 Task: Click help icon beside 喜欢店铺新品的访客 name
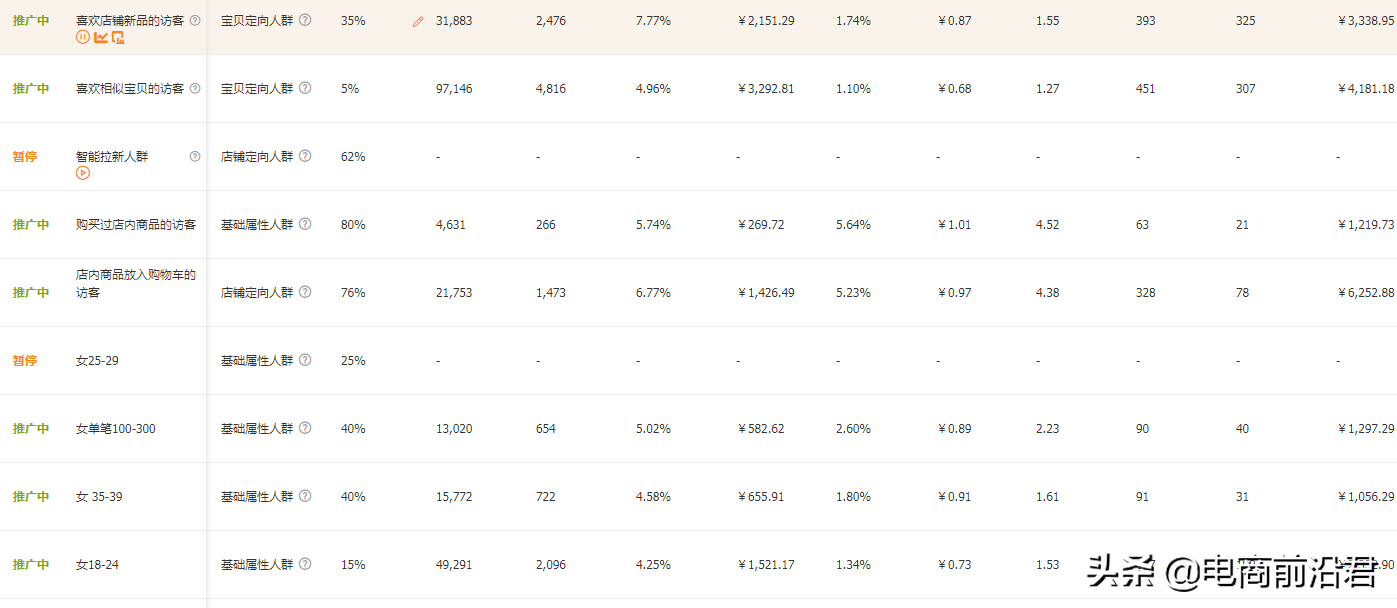click(195, 20)
